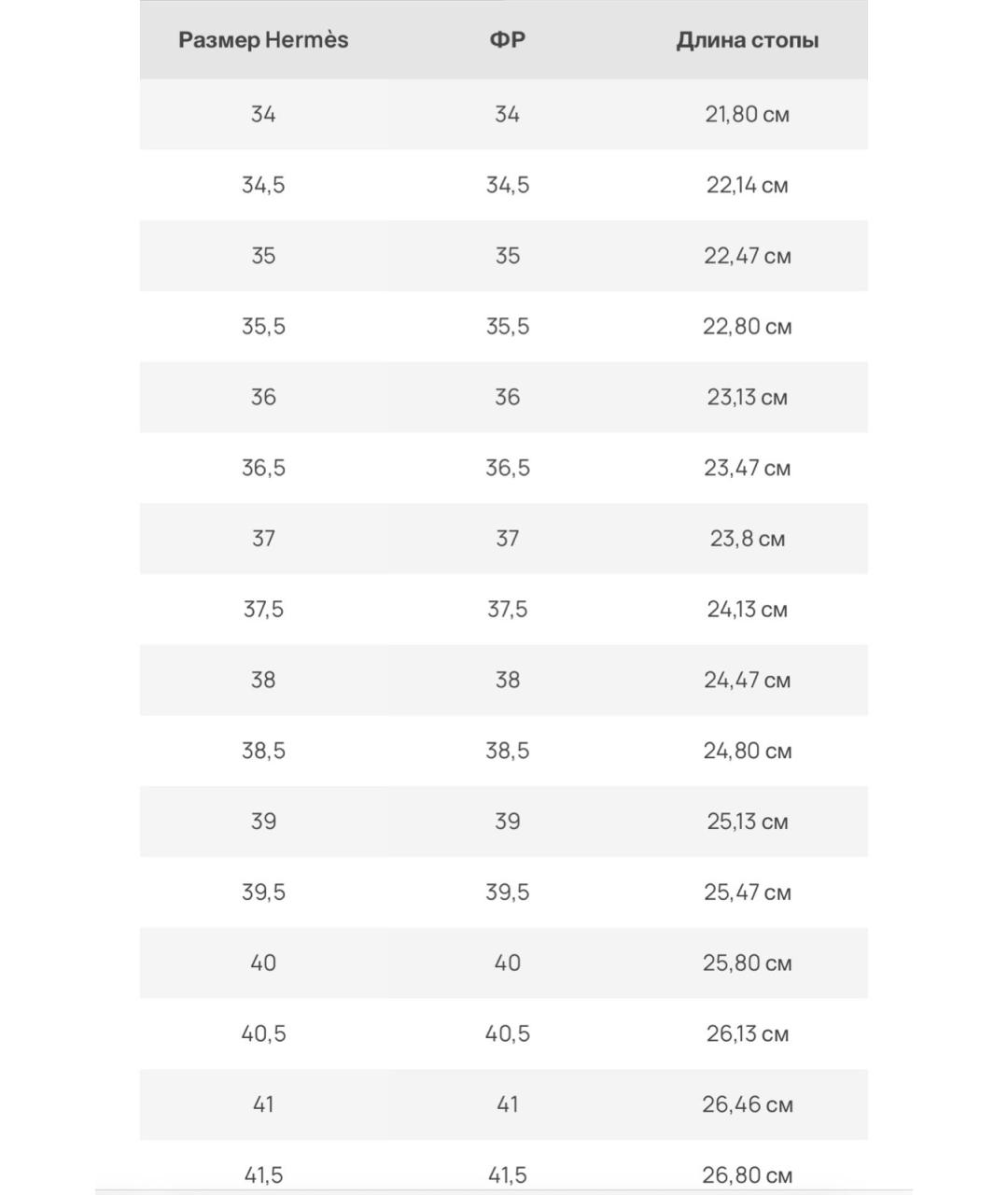Screen dimensions: 1008x1195
Task: Select the 25,80 см length cell
Action: (747, 963)
